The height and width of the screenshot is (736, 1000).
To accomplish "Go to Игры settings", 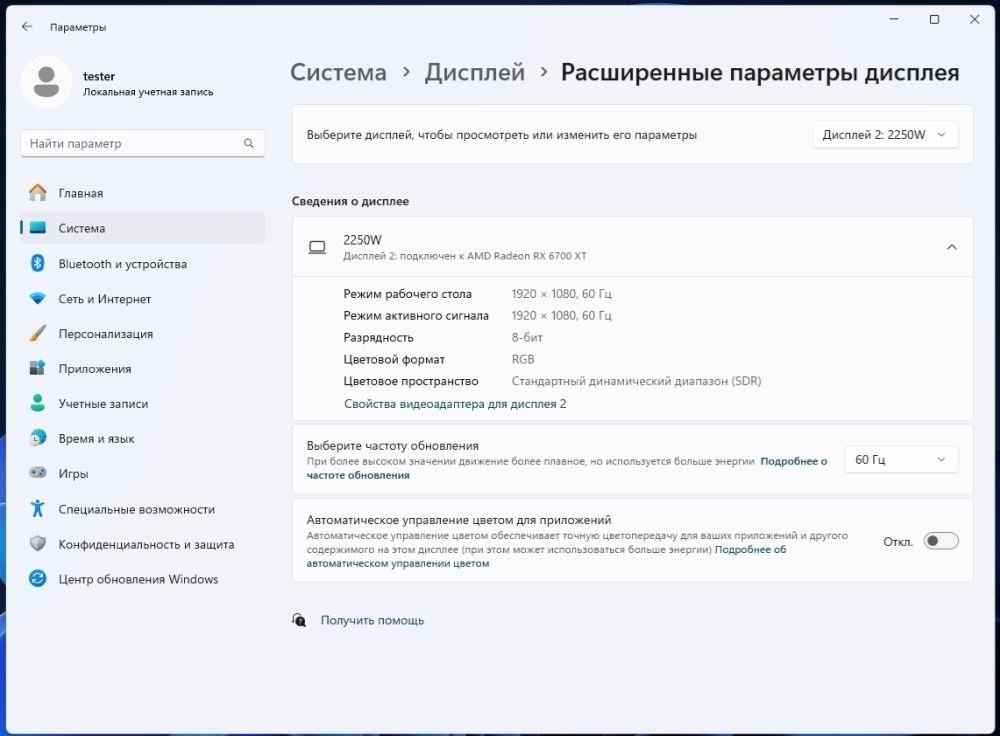I will coord(143,474).
